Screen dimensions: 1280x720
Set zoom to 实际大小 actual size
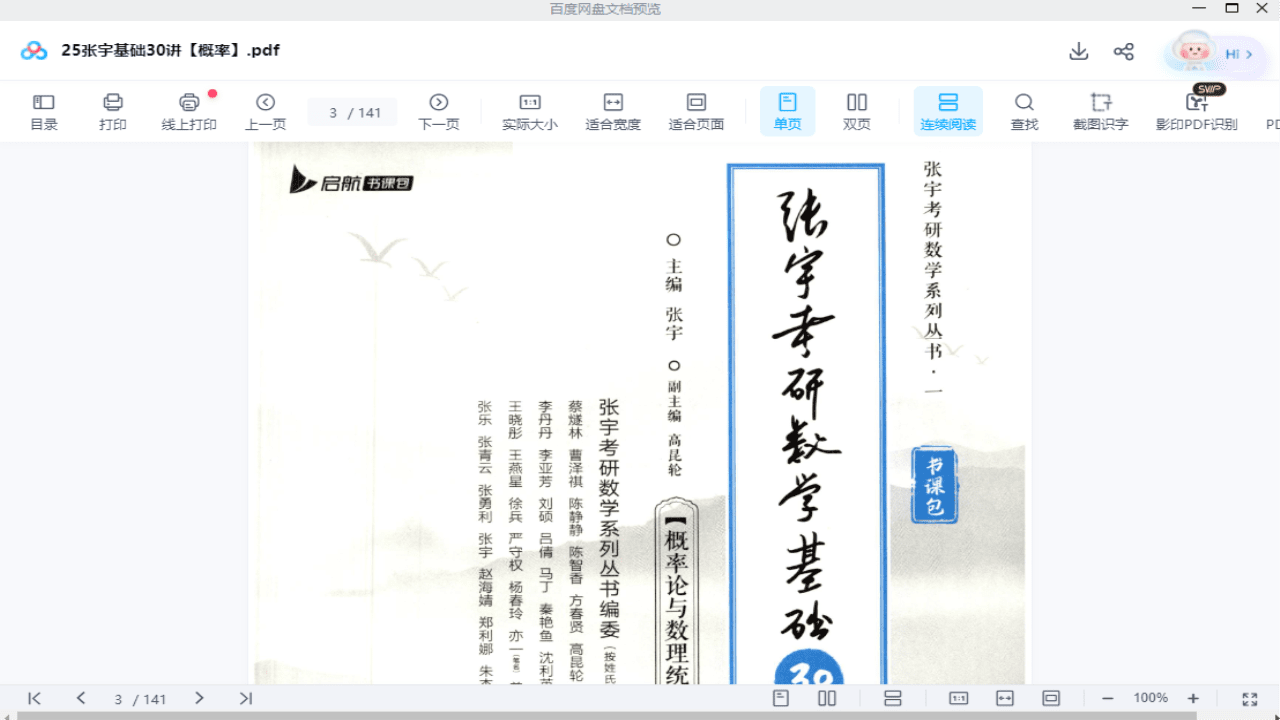530,111
